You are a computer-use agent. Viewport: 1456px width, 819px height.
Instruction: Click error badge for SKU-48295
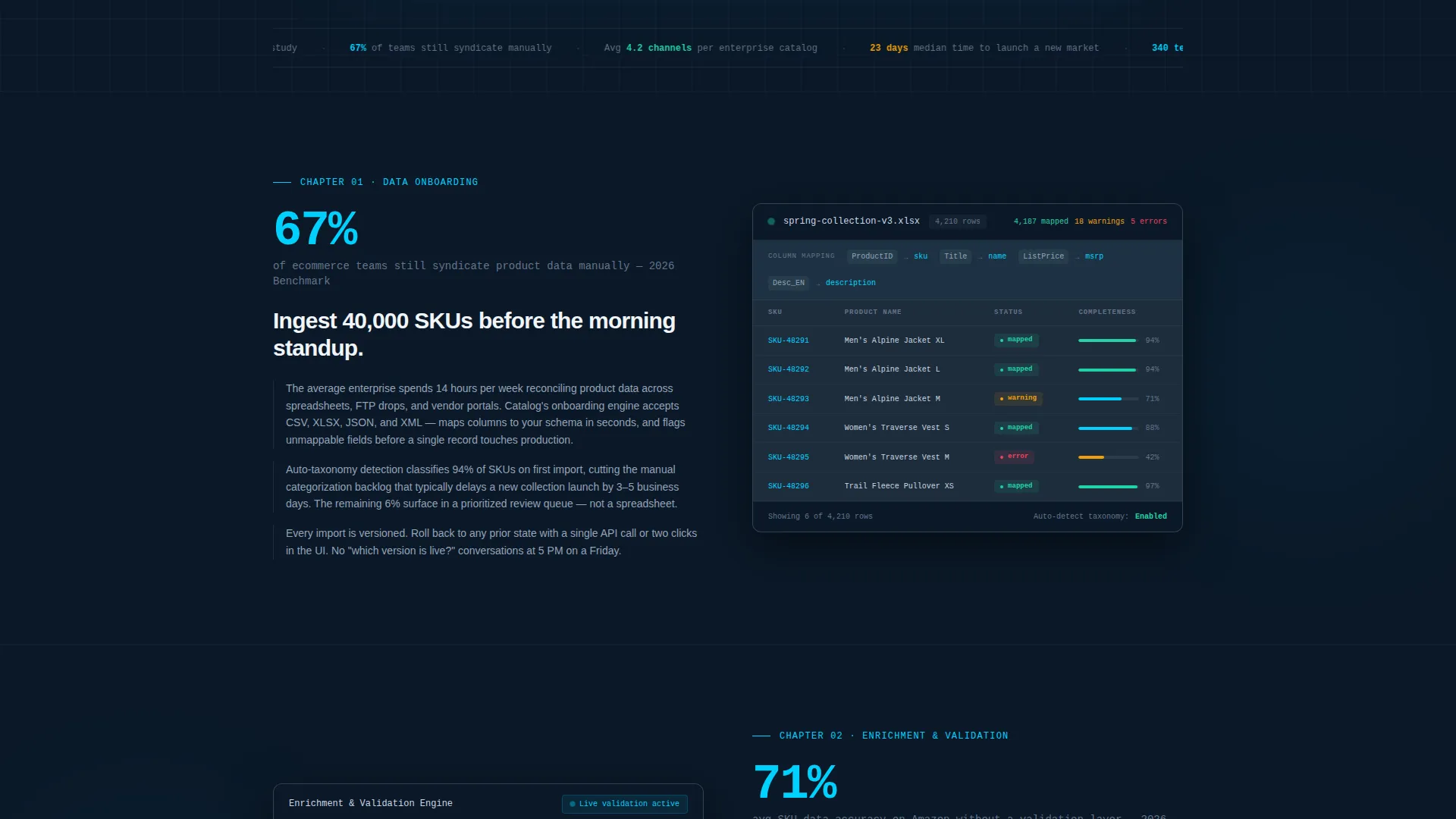point(1014,457)
